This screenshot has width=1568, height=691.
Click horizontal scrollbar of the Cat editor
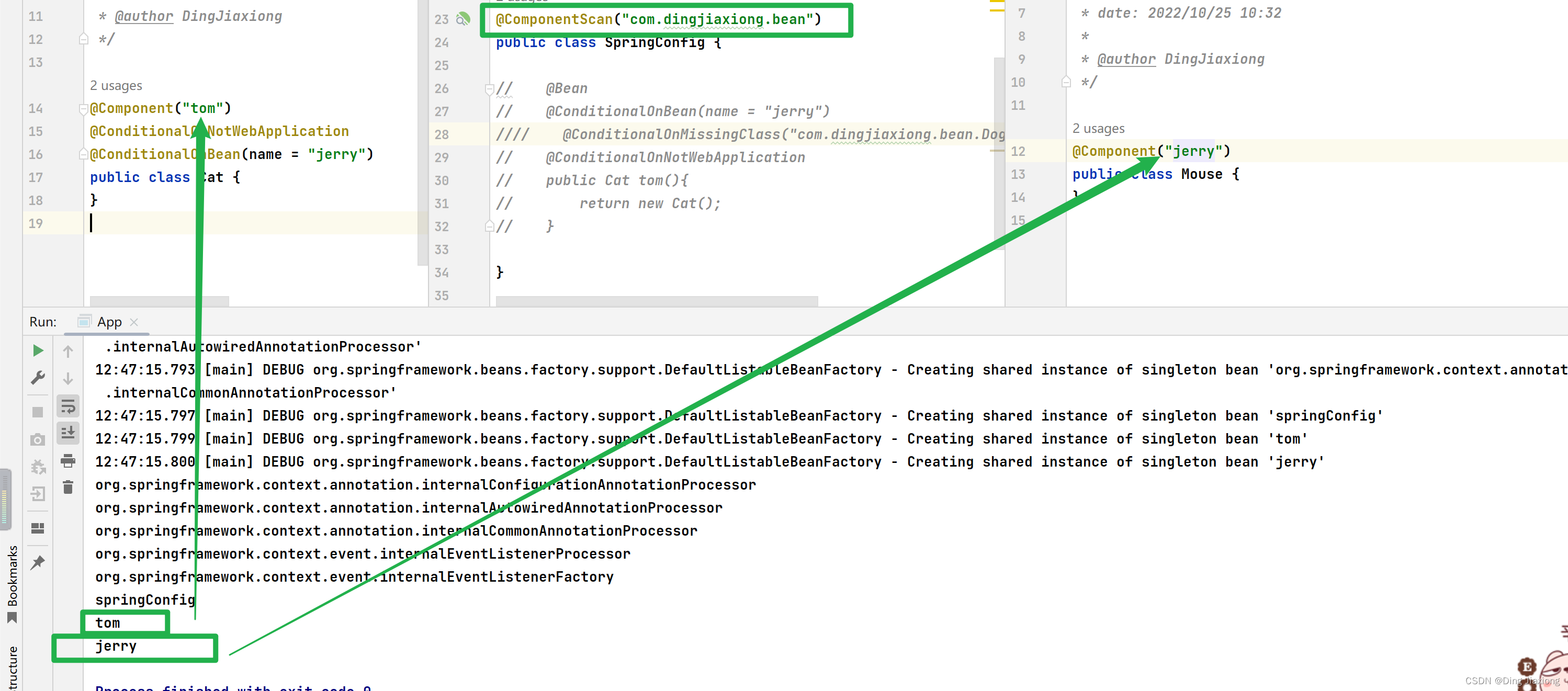pos(160,301)
